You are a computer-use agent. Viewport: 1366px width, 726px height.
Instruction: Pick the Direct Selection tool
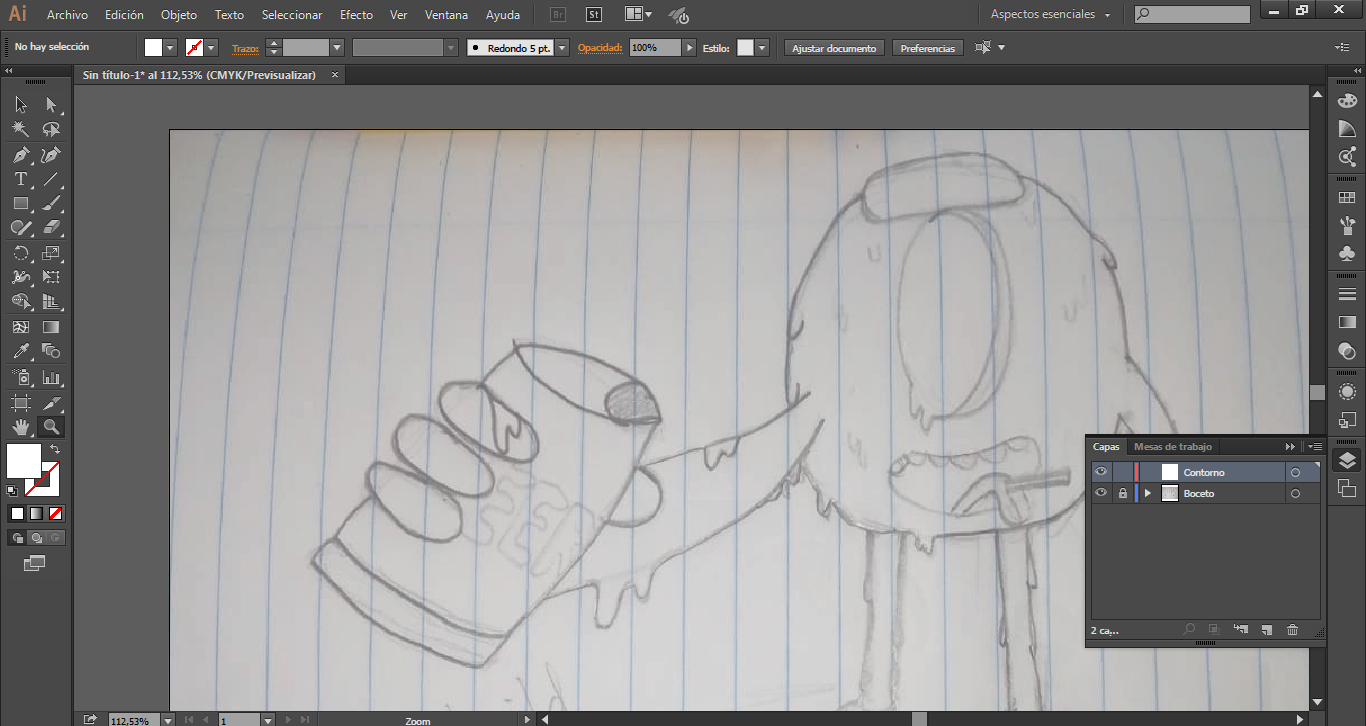[51, 105]
